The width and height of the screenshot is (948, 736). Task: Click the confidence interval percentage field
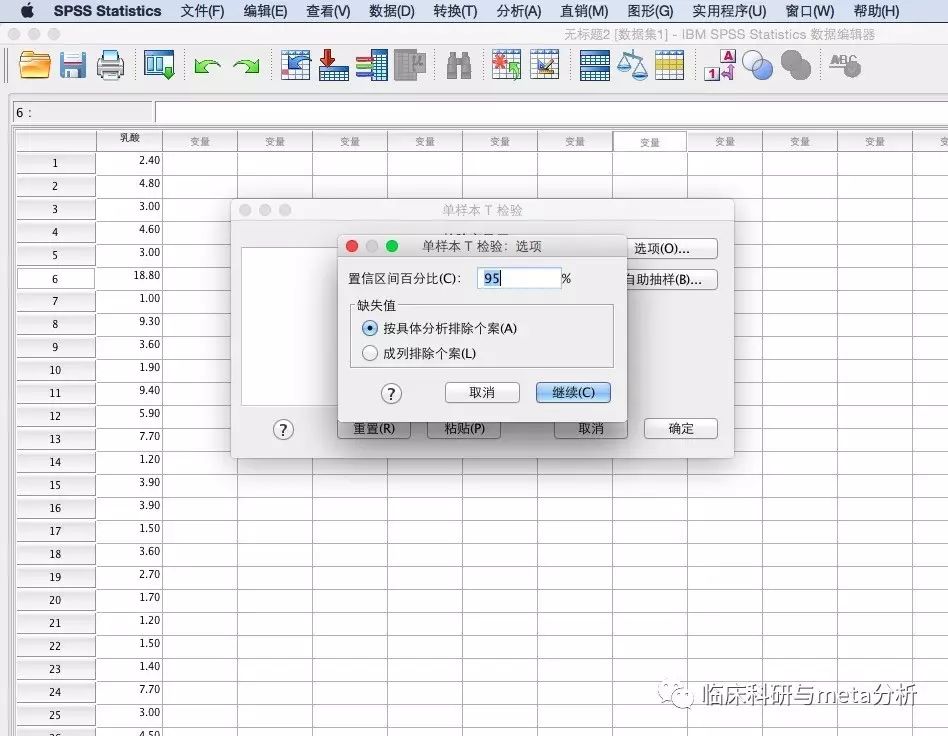(x=519, y=278)
